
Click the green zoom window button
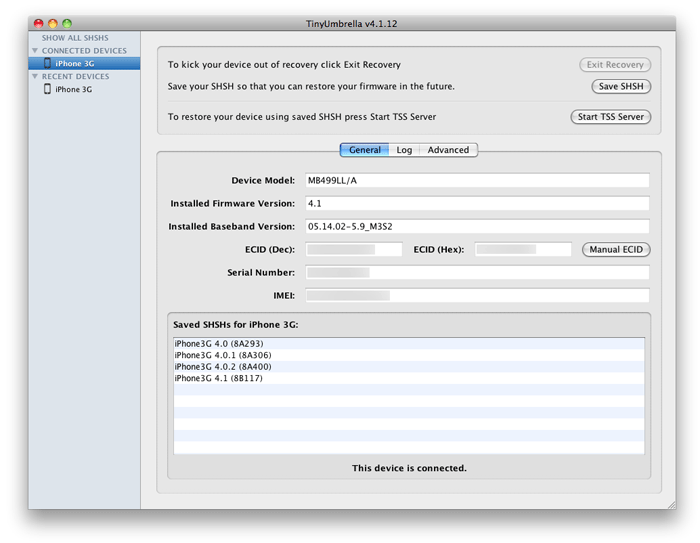[68, 23]
